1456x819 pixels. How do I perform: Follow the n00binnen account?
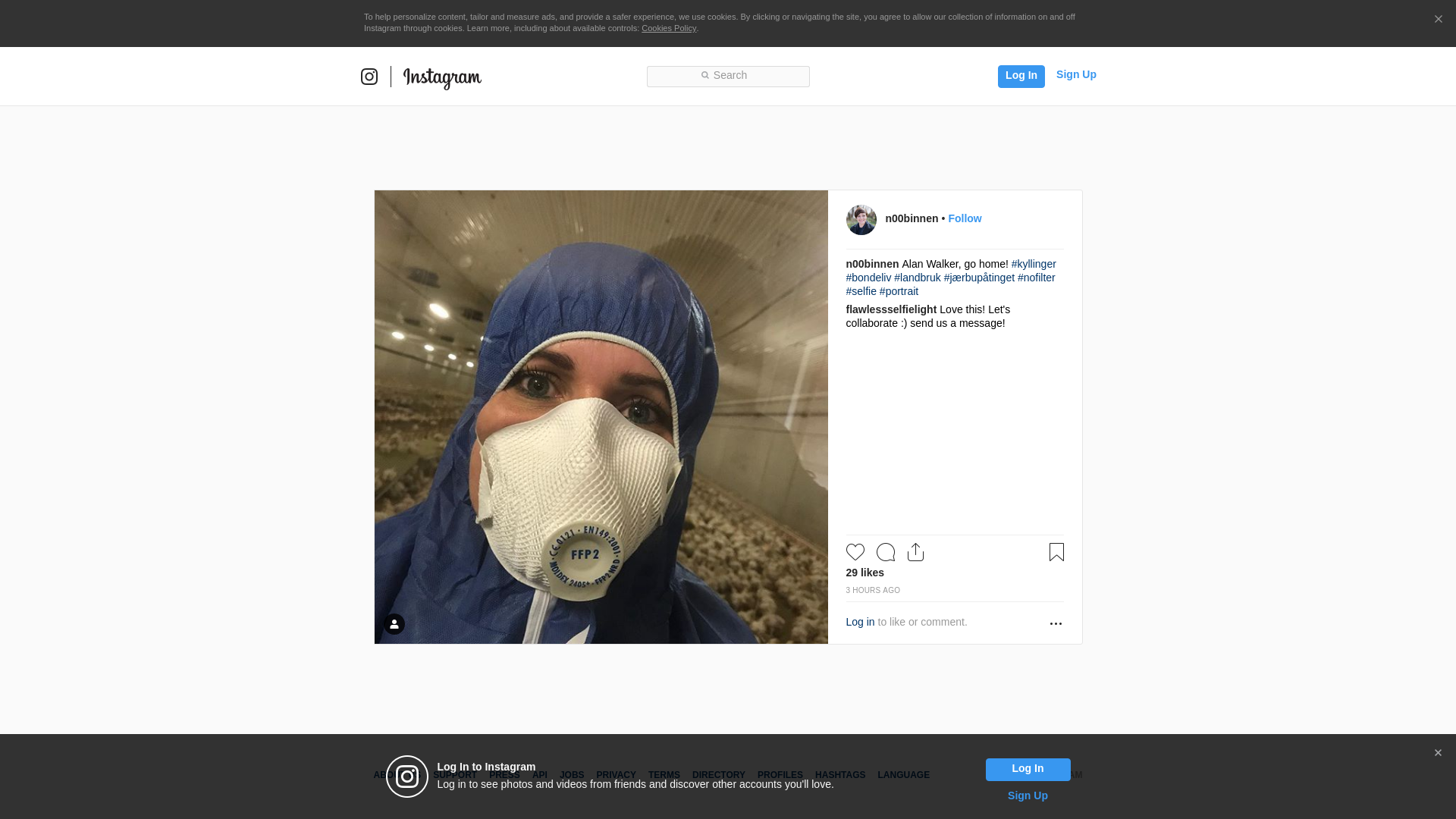pos(965,218)
